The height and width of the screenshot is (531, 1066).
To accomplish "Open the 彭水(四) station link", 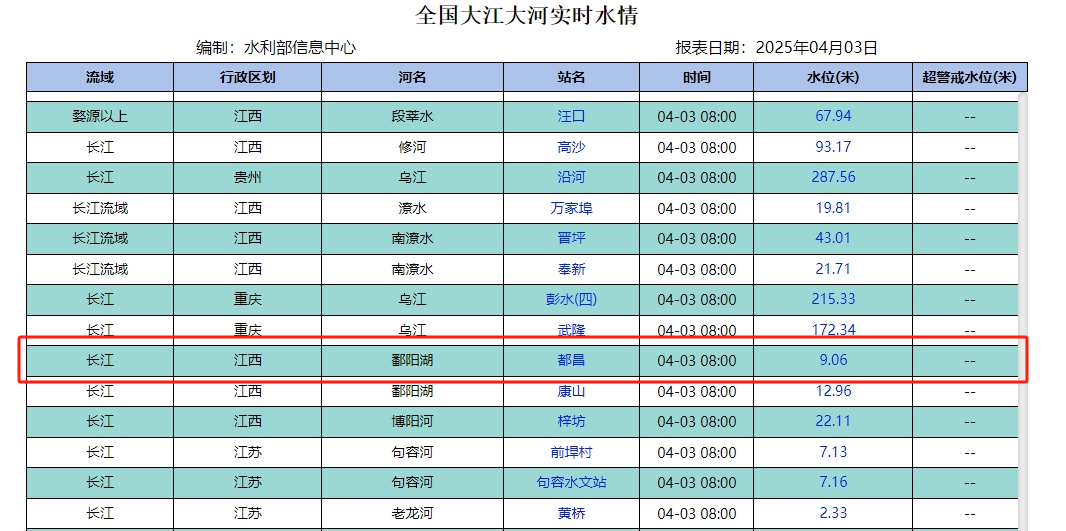I will [571, 299].
